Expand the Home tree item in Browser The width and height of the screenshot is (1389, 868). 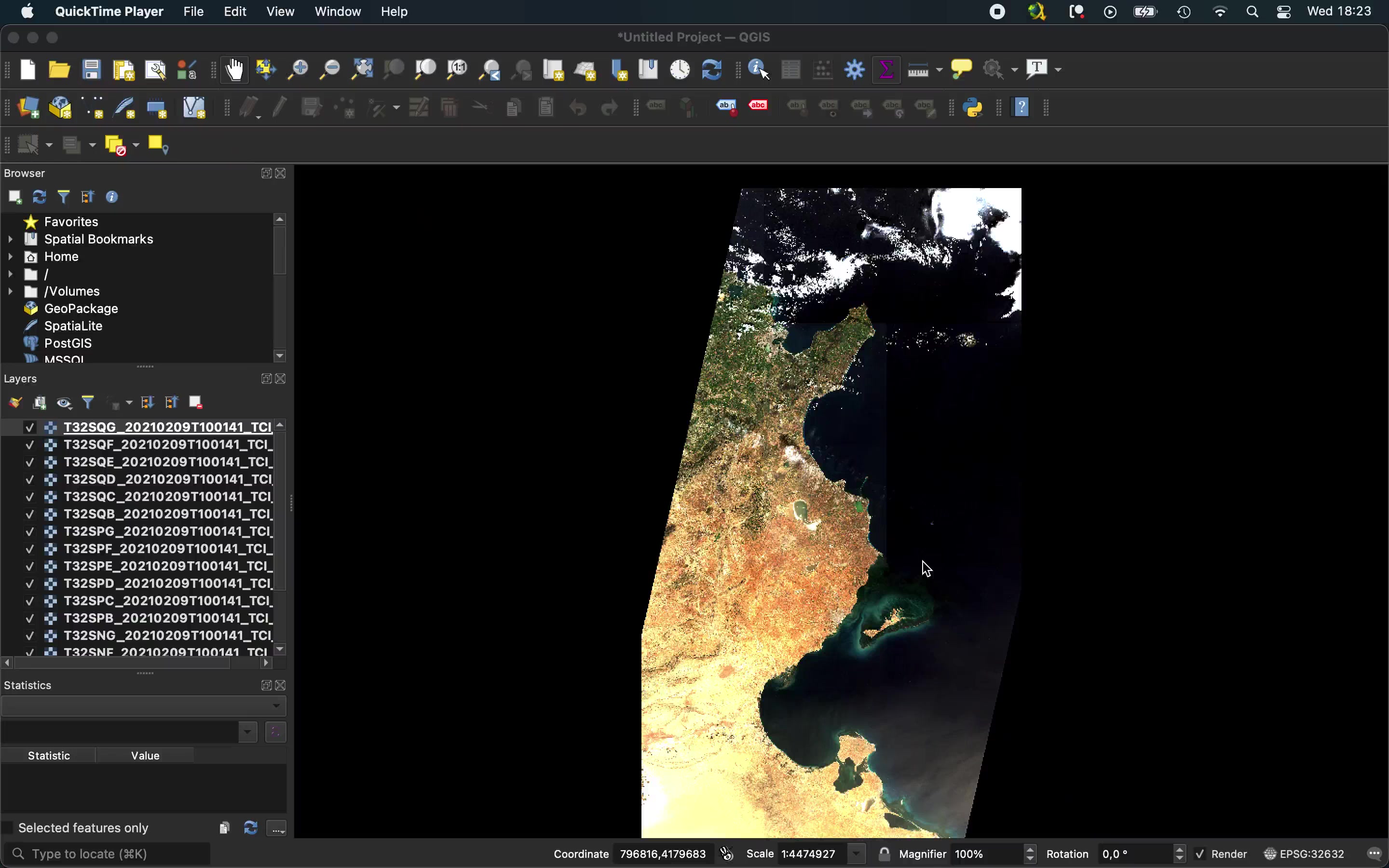pyautogui.click(x=10, y=257)
